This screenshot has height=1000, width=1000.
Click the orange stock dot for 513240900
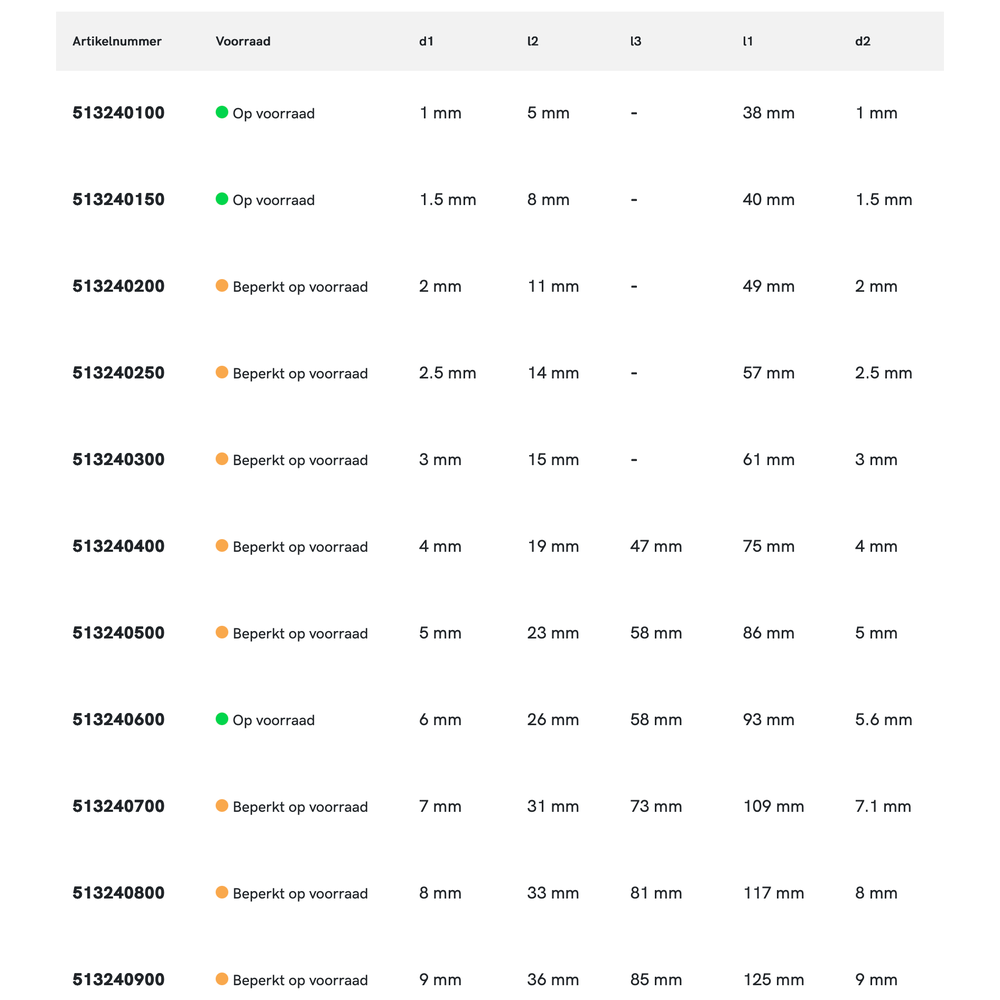[222, 979]
